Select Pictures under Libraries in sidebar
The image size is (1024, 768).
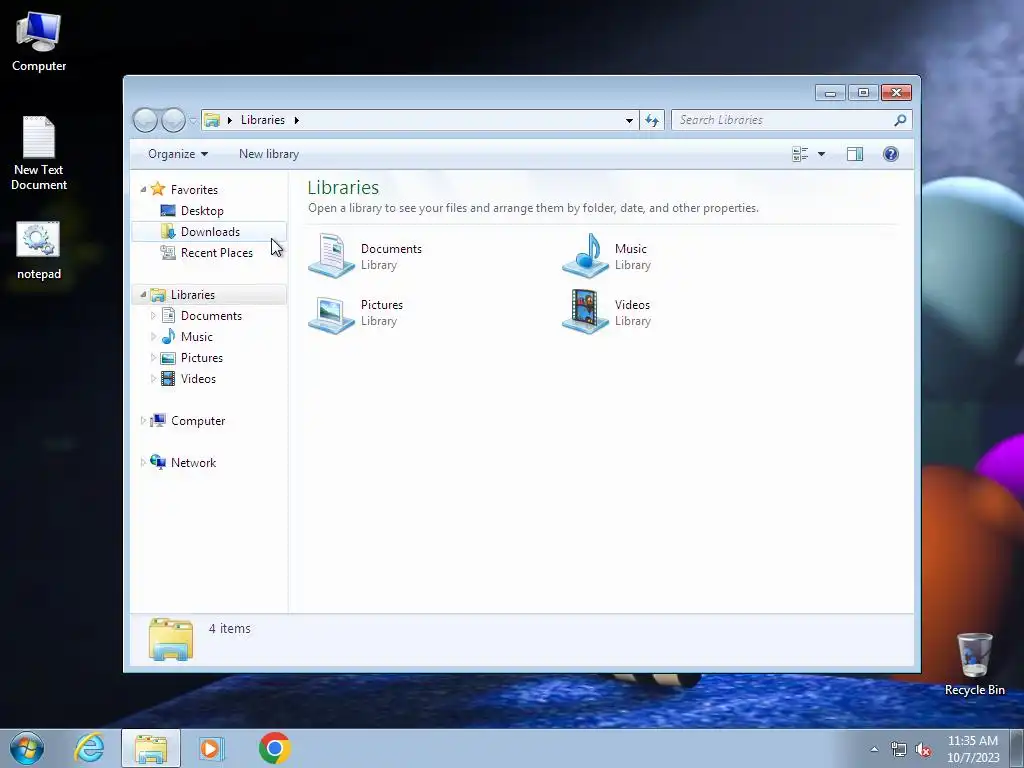[x=201, y=358]
